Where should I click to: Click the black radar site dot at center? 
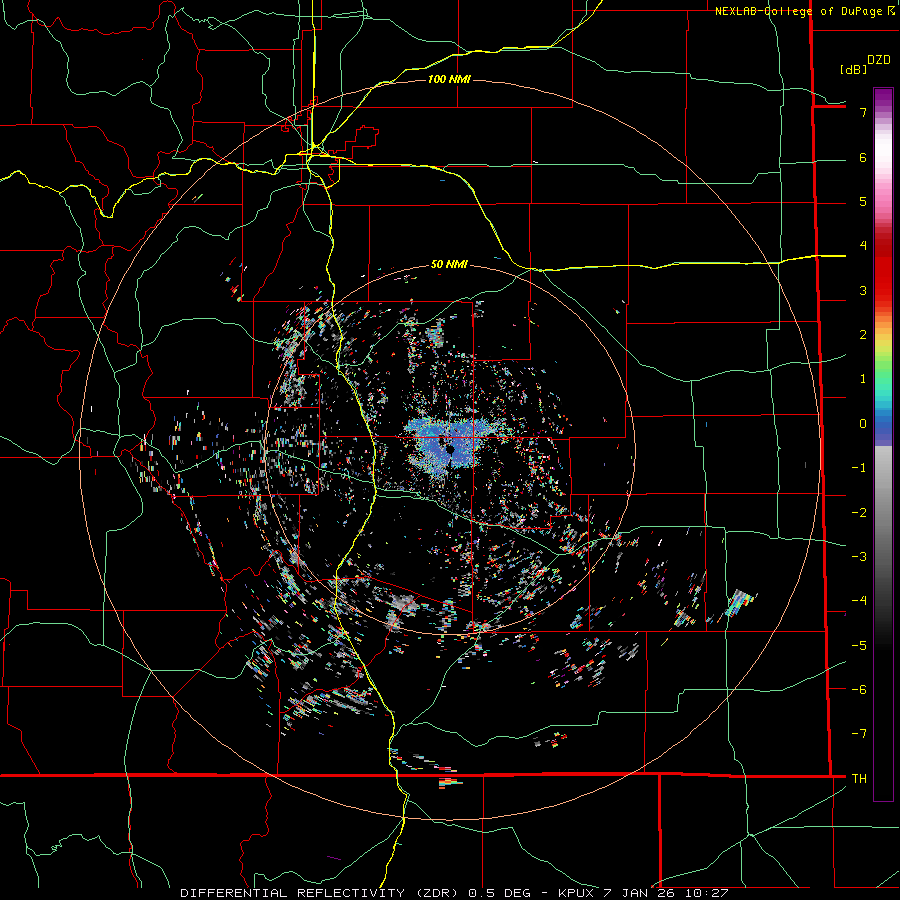click(x=451, y=448)
